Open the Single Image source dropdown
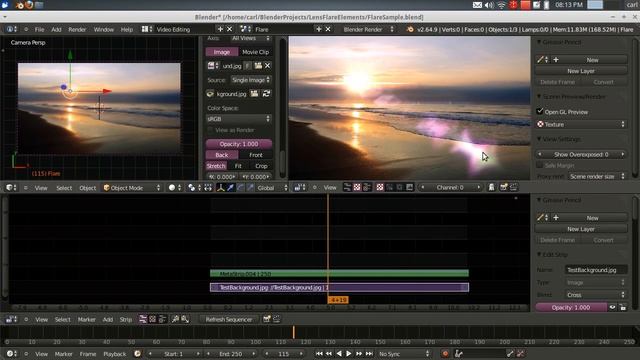The height and width of the screenshot is (360, 640). 251,80
